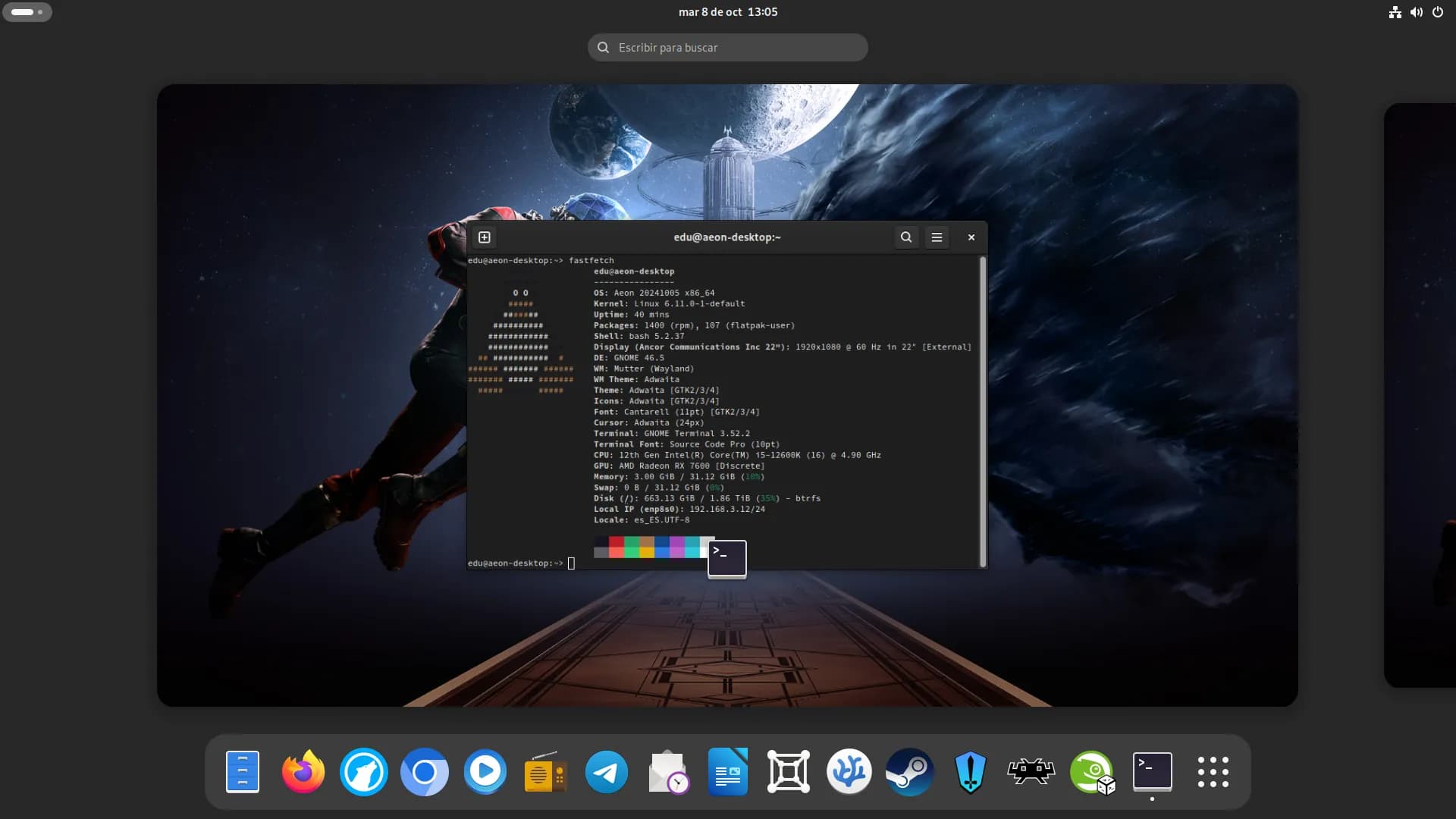Viewport: 1456px width, 819px height.
Task: Click the 'WM Theme: Adwaita' line
Action: (636, 379)
